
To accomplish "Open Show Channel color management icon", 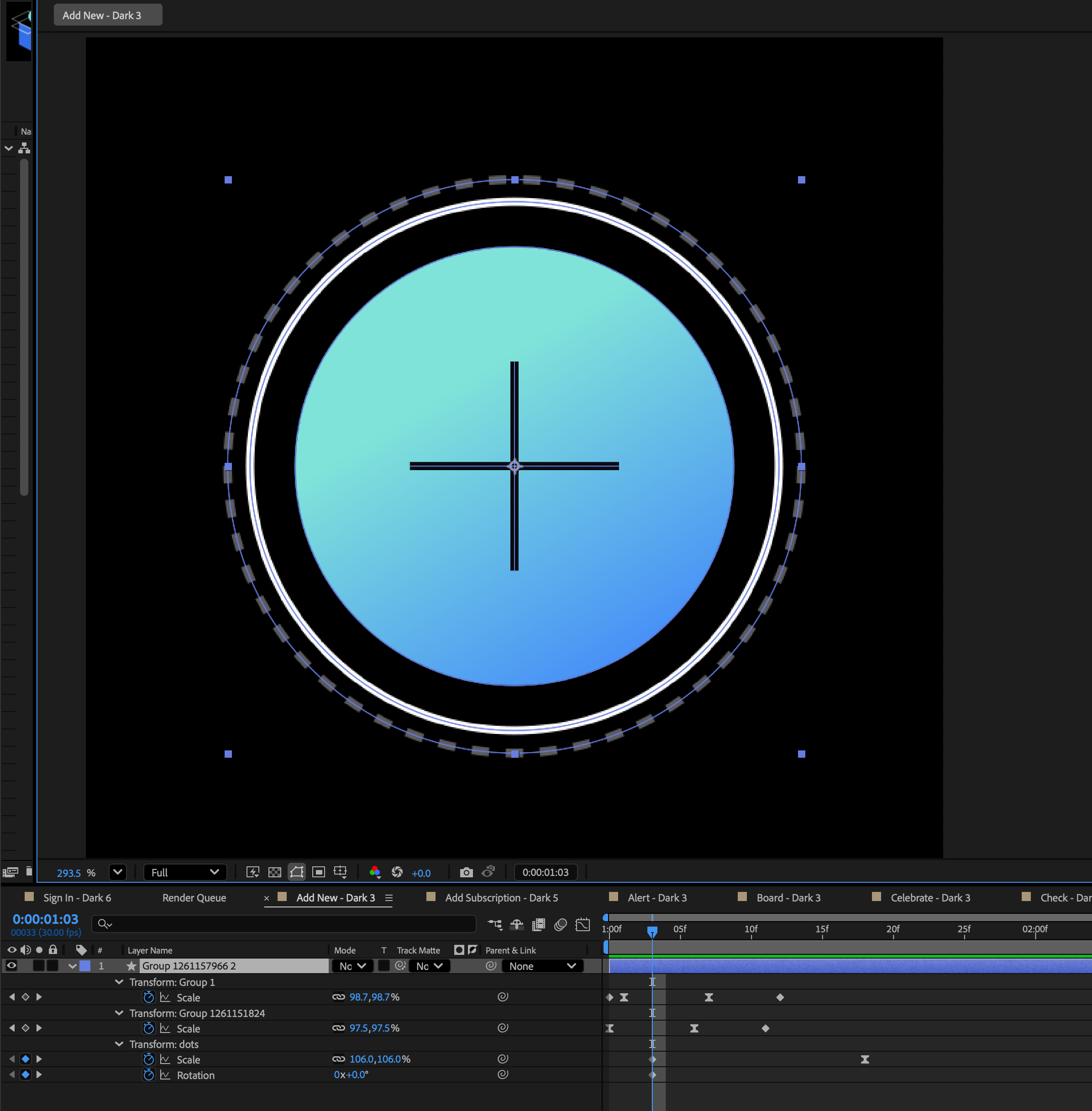I will coord(375,872).
